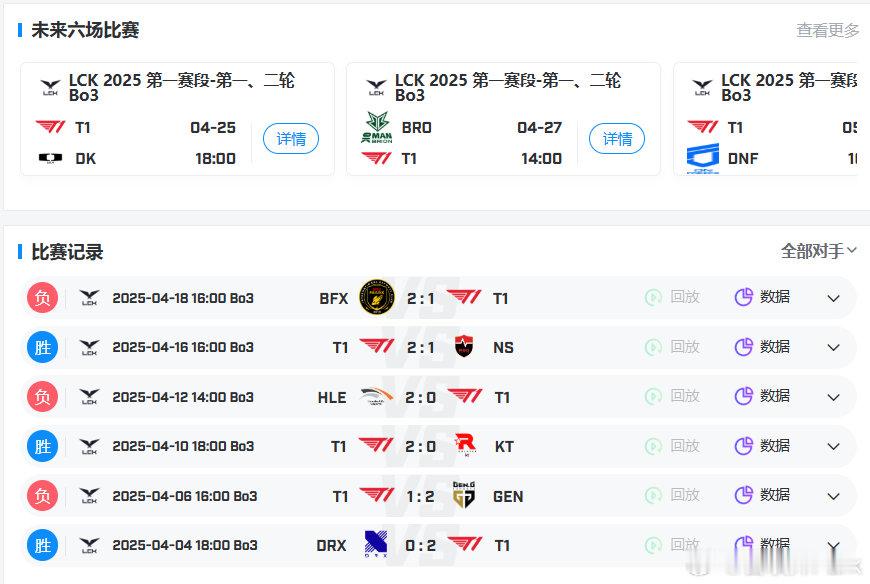
Task: Click the GEN team logo icon
Action: (x=464, y=495)
